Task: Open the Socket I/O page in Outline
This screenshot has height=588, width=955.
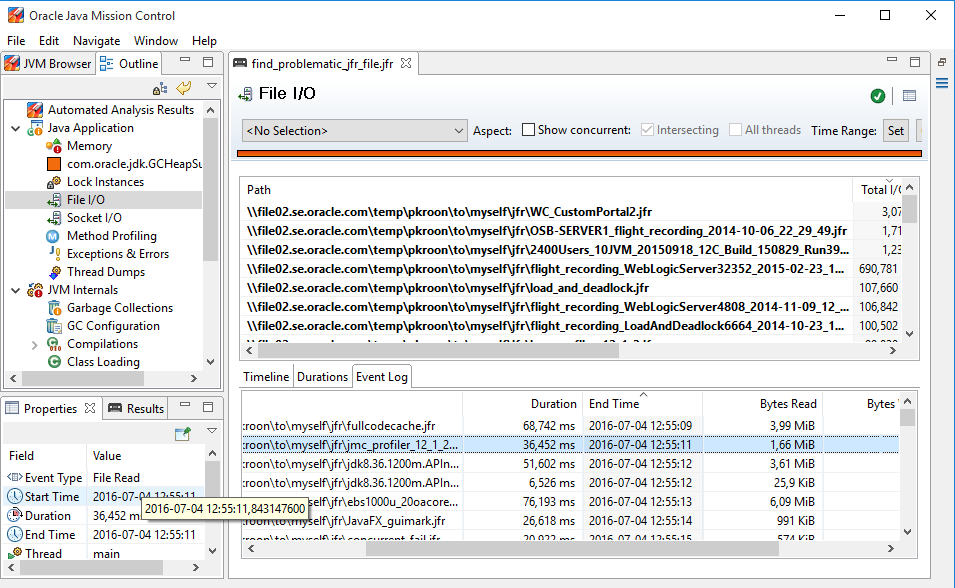Action: point(94,218)
